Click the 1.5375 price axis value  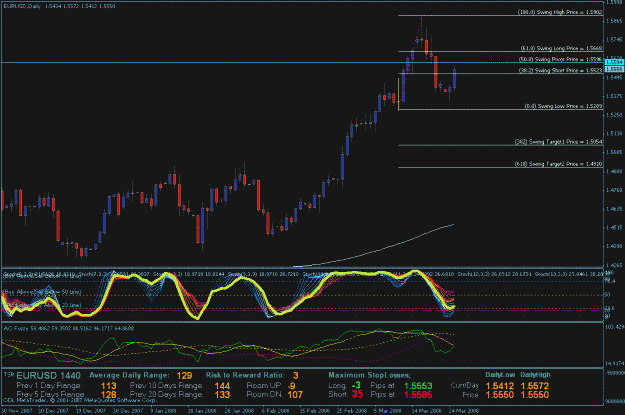point(614,96)
